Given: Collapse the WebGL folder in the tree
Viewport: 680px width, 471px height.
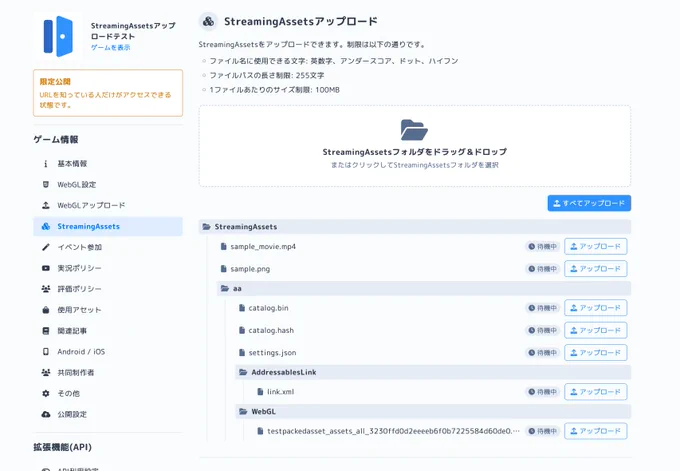Looking at the screenshot, I should pyautogui.click(x=433, y=411).
